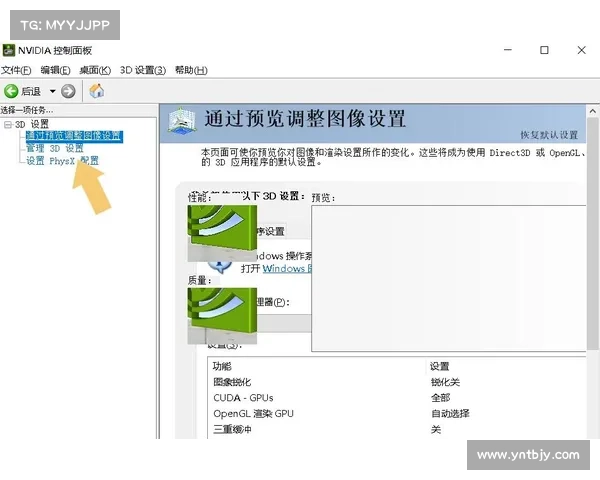Open the 3D 设置(3) menu
Viewport: 600px width, 480px height.
point(143,70)
